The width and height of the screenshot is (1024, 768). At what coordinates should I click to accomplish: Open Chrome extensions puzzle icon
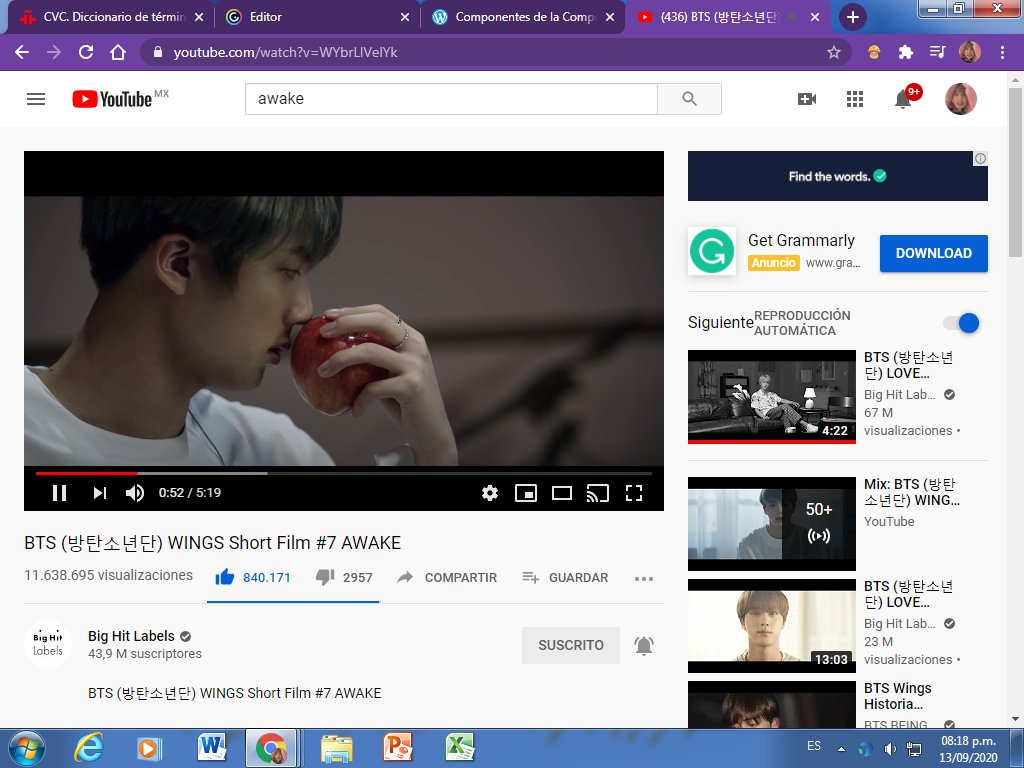pyautogui.click(x=905, y=52)
